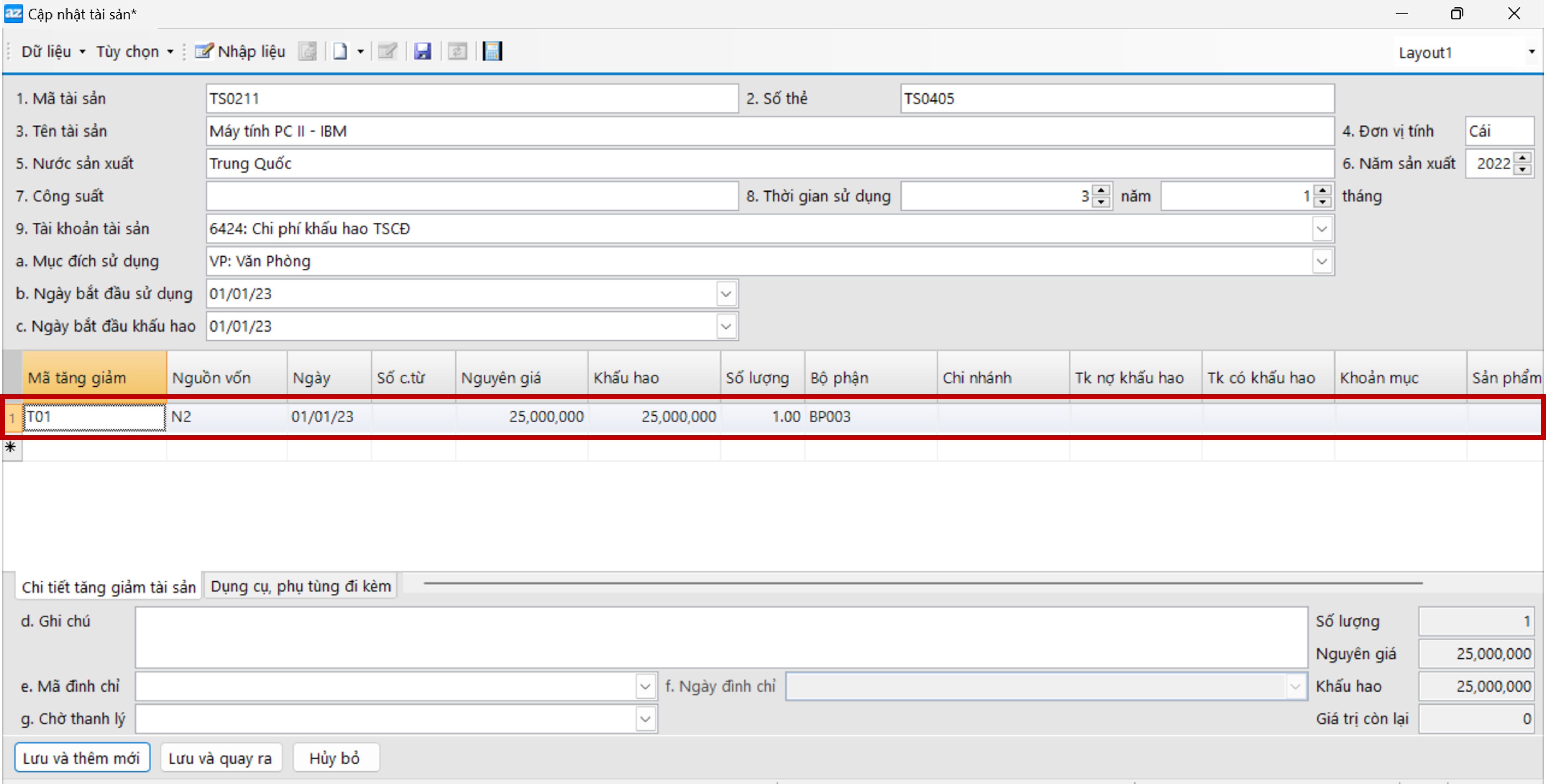Screen dimensions: 1546x784
Task: Increase the Năm sản xuất value
Action: [1522, 158]
